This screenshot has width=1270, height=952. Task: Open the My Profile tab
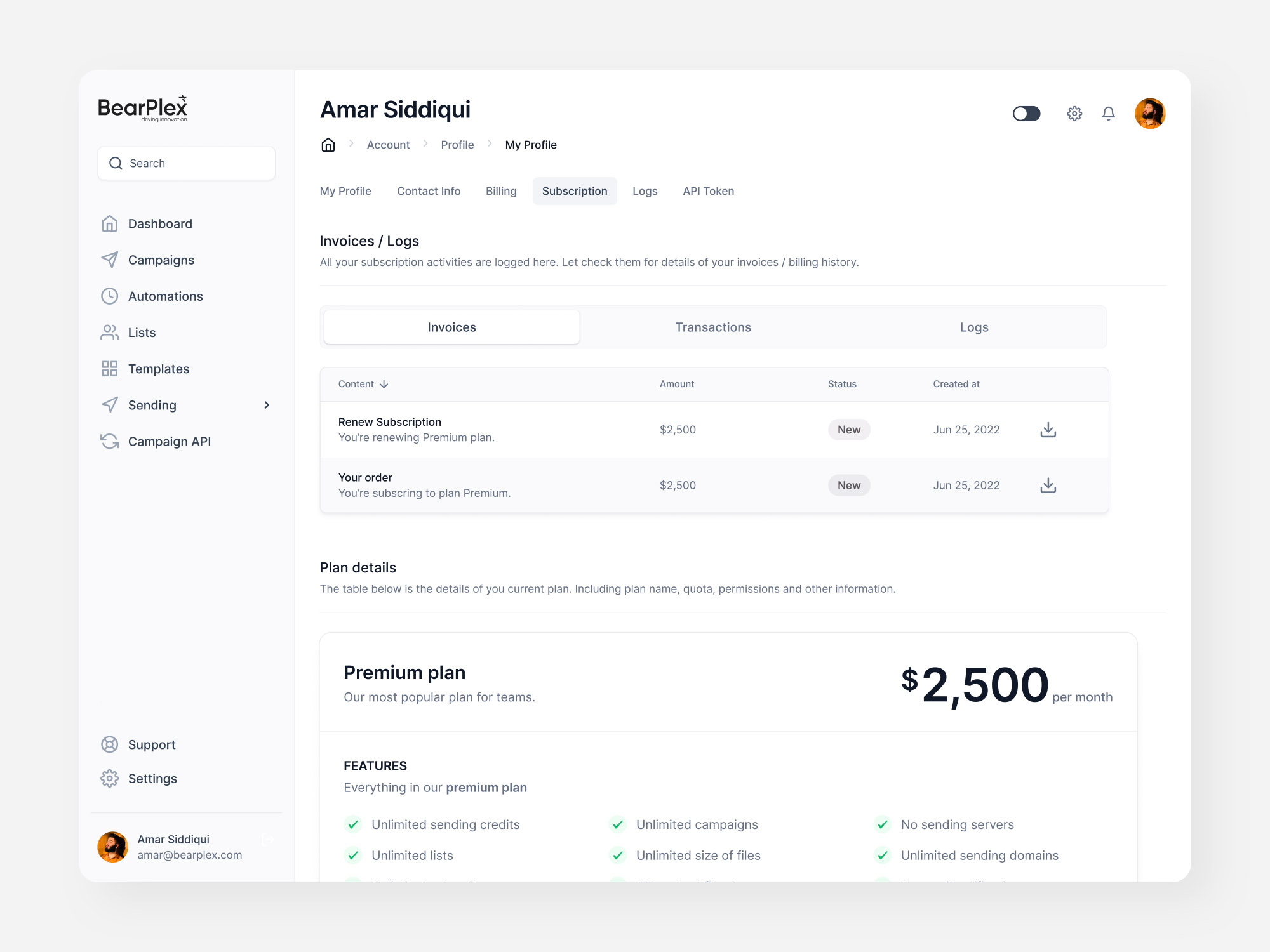tap(345, 191)
